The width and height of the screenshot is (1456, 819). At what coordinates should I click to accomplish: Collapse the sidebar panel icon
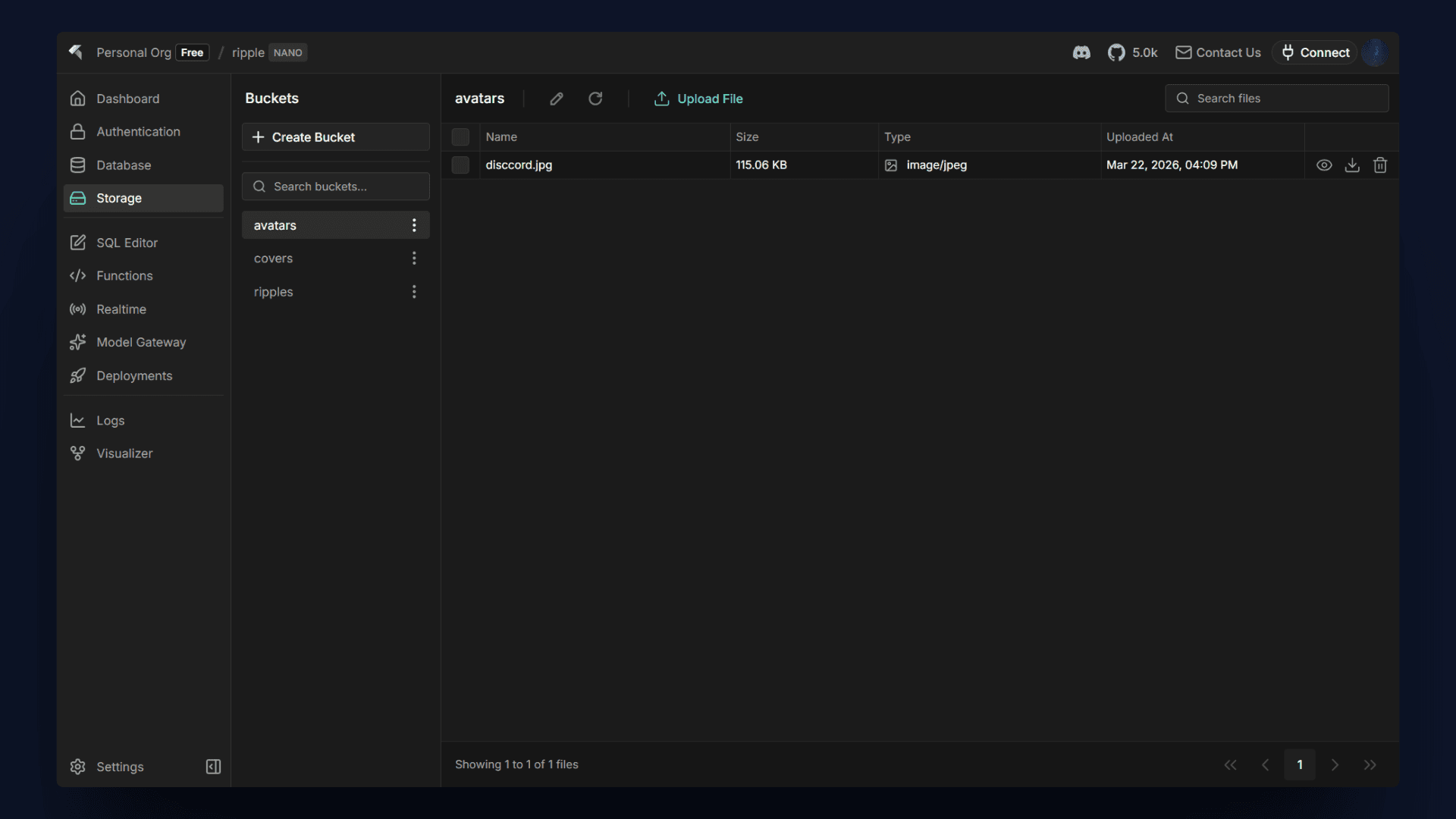point(213,767)
